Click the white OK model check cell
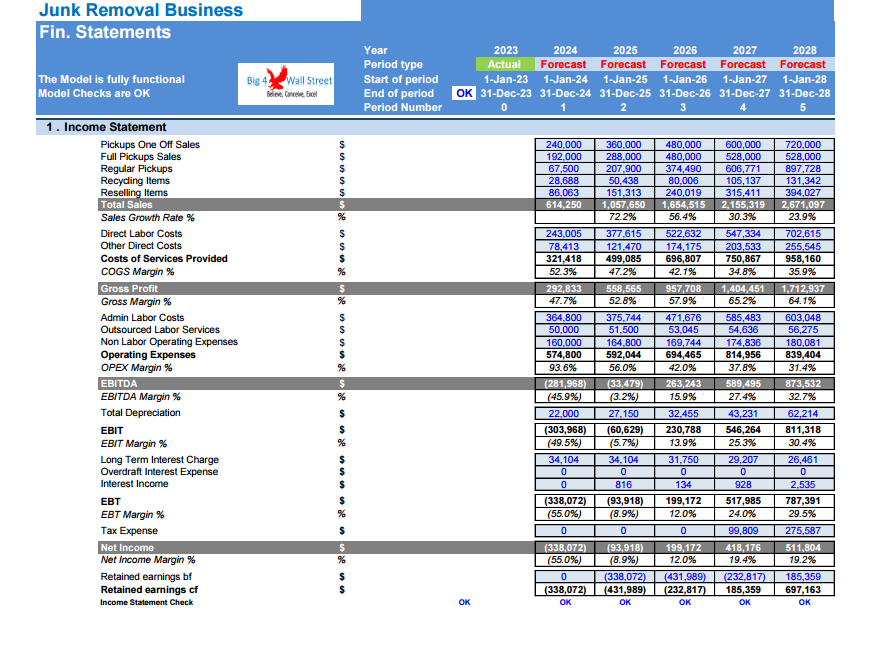Viewport: 878px width, 671px height. click(464, 93)
